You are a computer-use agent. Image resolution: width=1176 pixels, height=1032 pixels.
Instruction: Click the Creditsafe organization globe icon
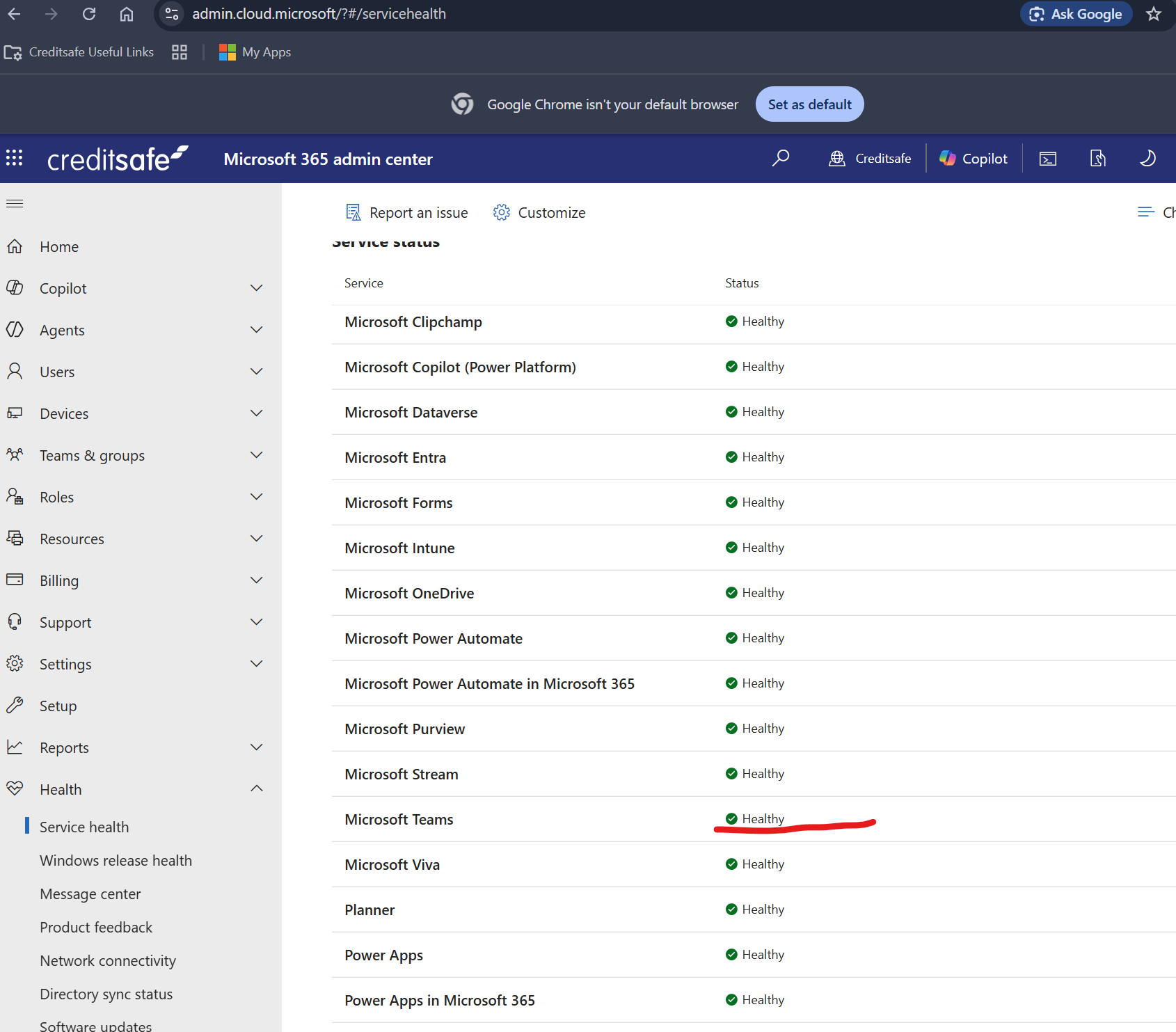coord(837,159)
